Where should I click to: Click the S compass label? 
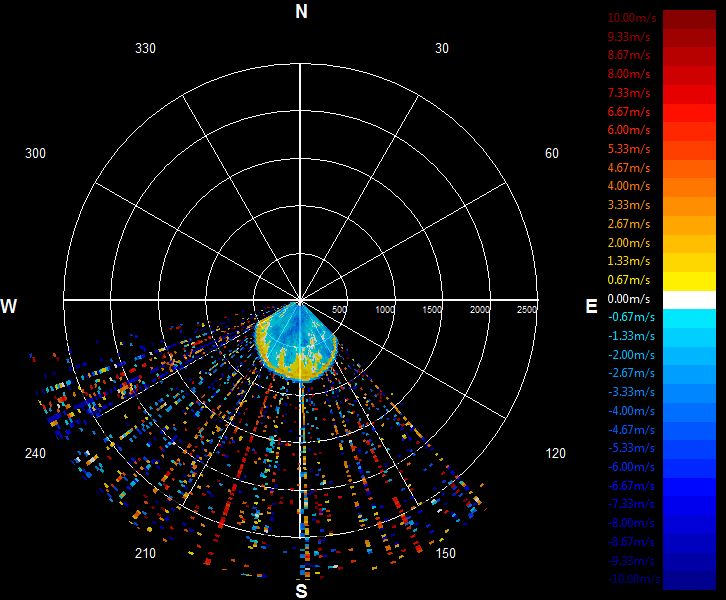[301, 591]
